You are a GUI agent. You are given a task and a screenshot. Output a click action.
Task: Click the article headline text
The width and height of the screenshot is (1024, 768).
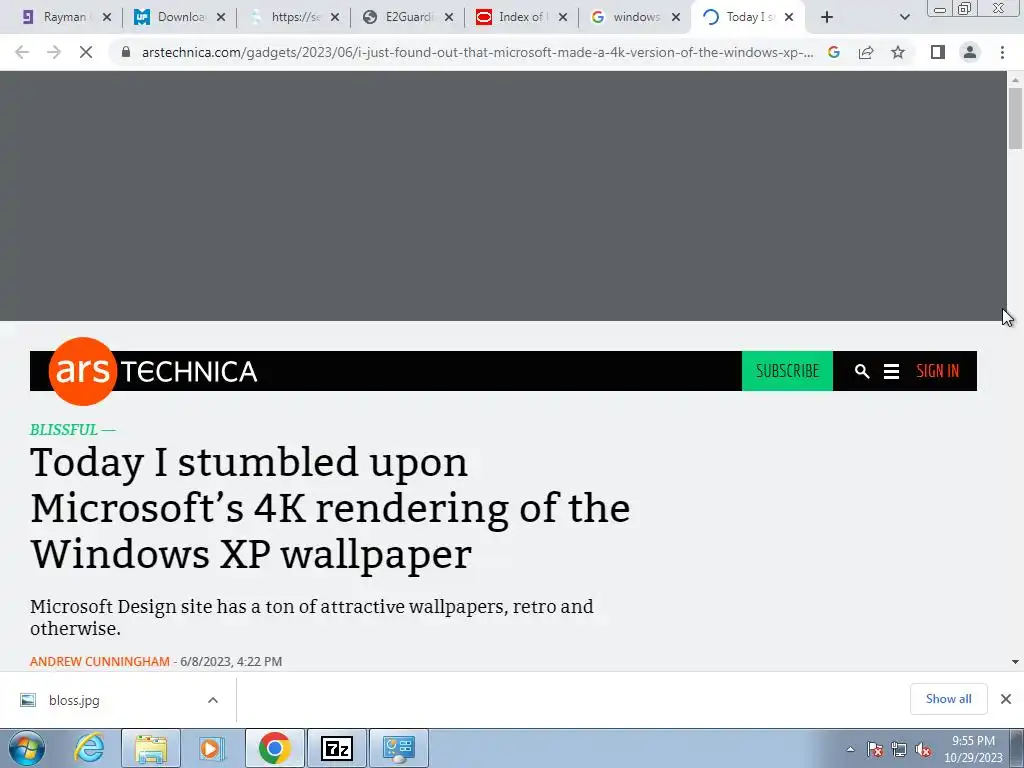[x=330, y=507]
